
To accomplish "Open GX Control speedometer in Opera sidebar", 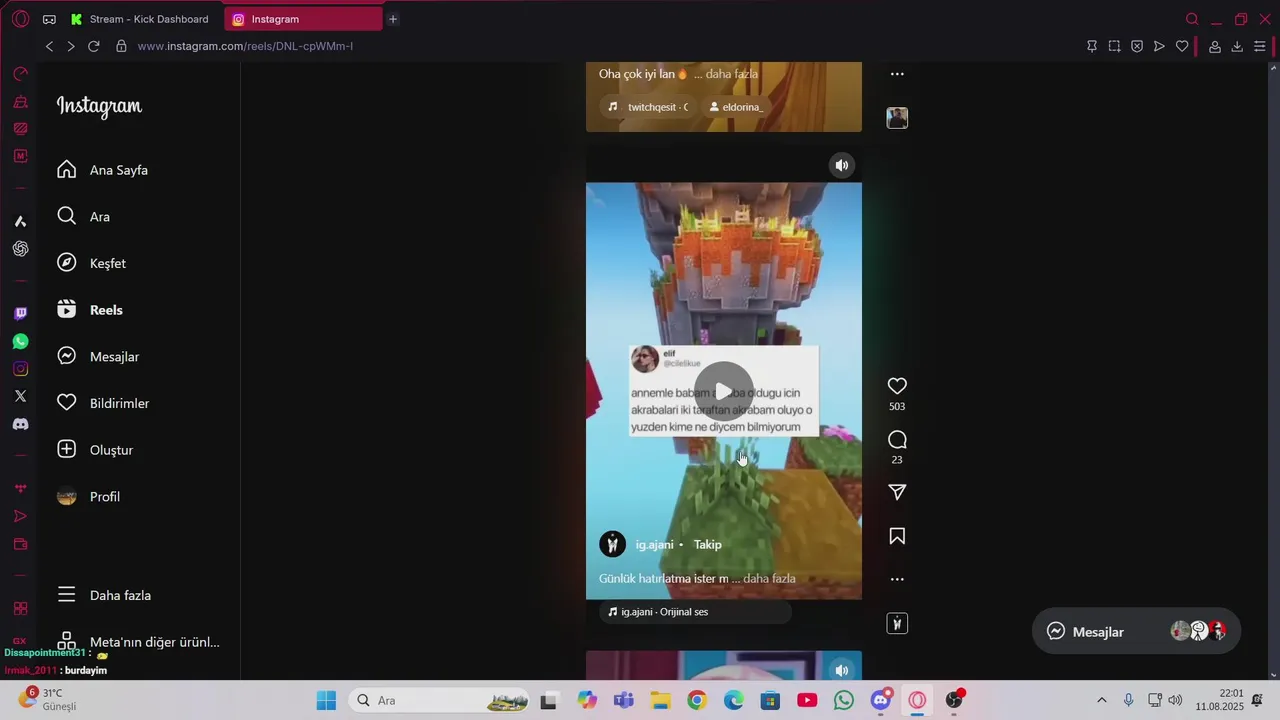I will point(20,74).
